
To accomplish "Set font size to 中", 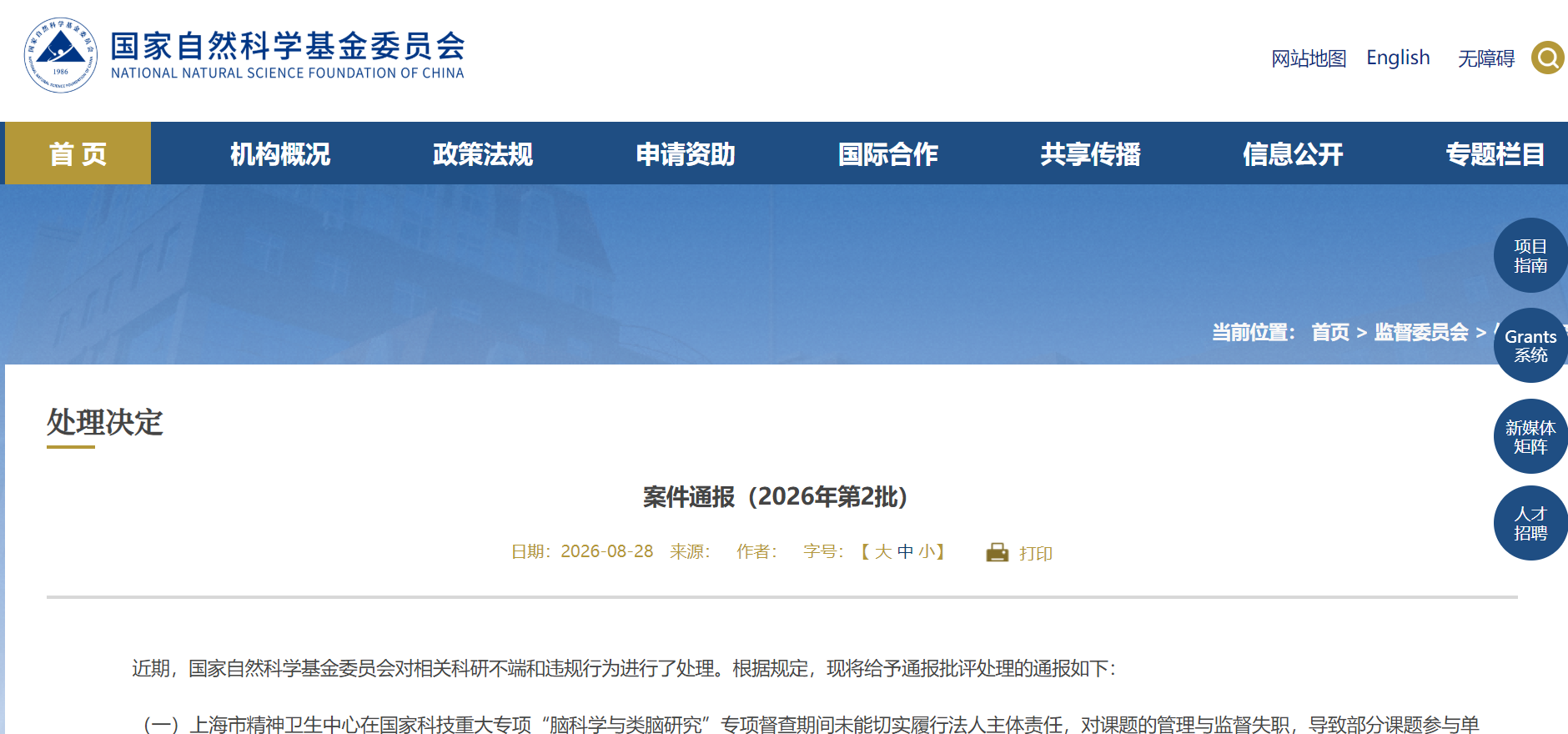I will (905, 551).
